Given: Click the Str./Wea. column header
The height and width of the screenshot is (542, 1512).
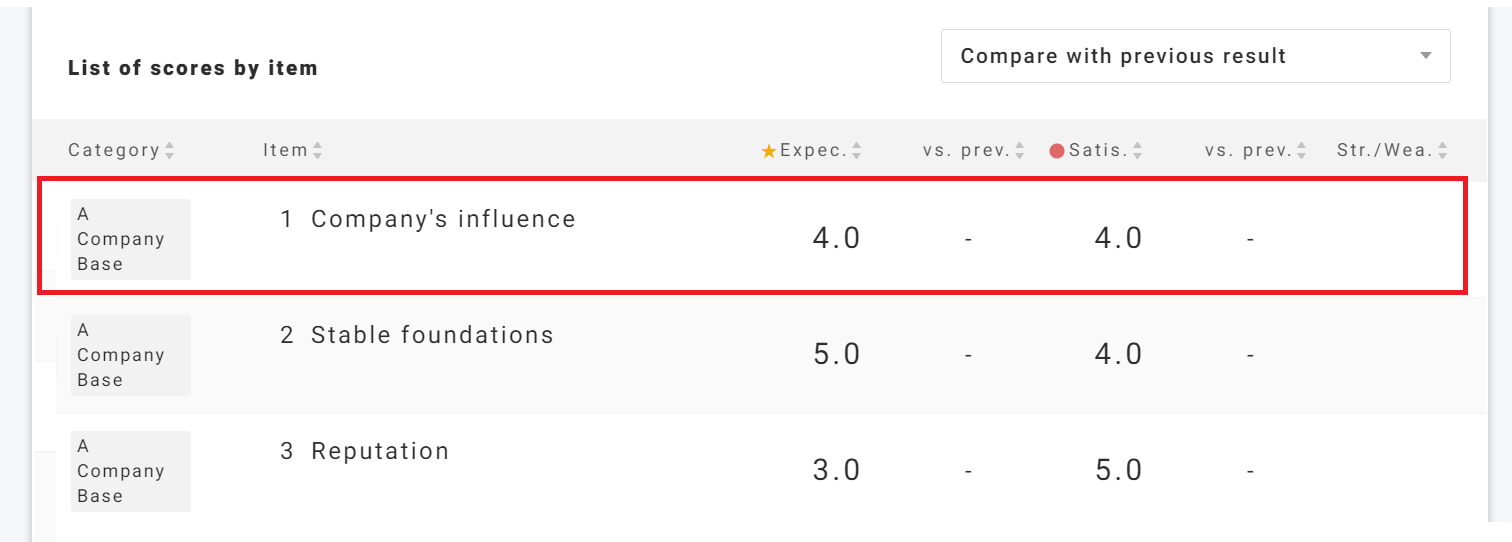Looking at the screenshot, I should 1384,151.
